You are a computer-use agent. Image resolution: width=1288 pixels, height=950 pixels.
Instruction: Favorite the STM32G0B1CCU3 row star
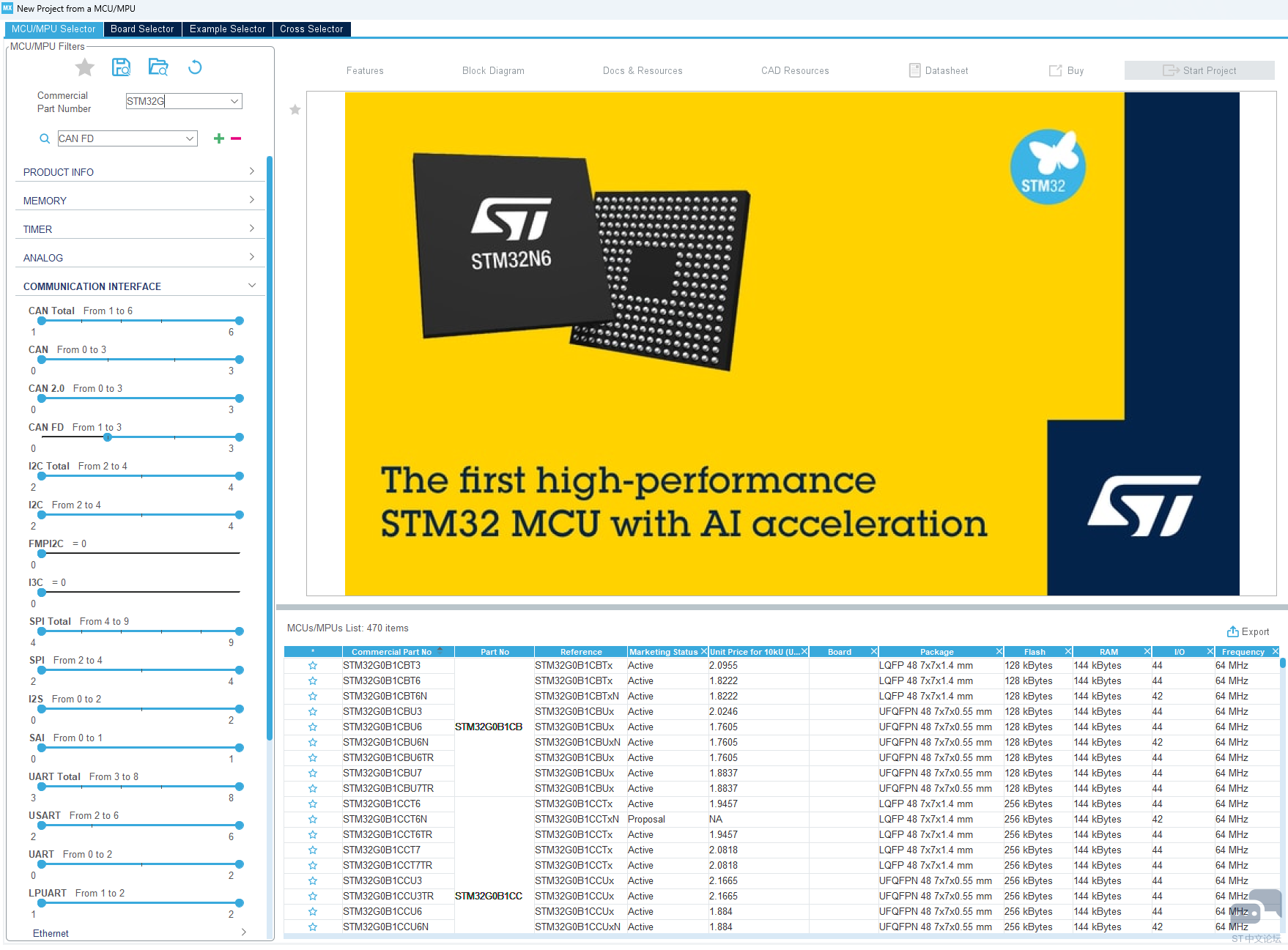point(313,881)
